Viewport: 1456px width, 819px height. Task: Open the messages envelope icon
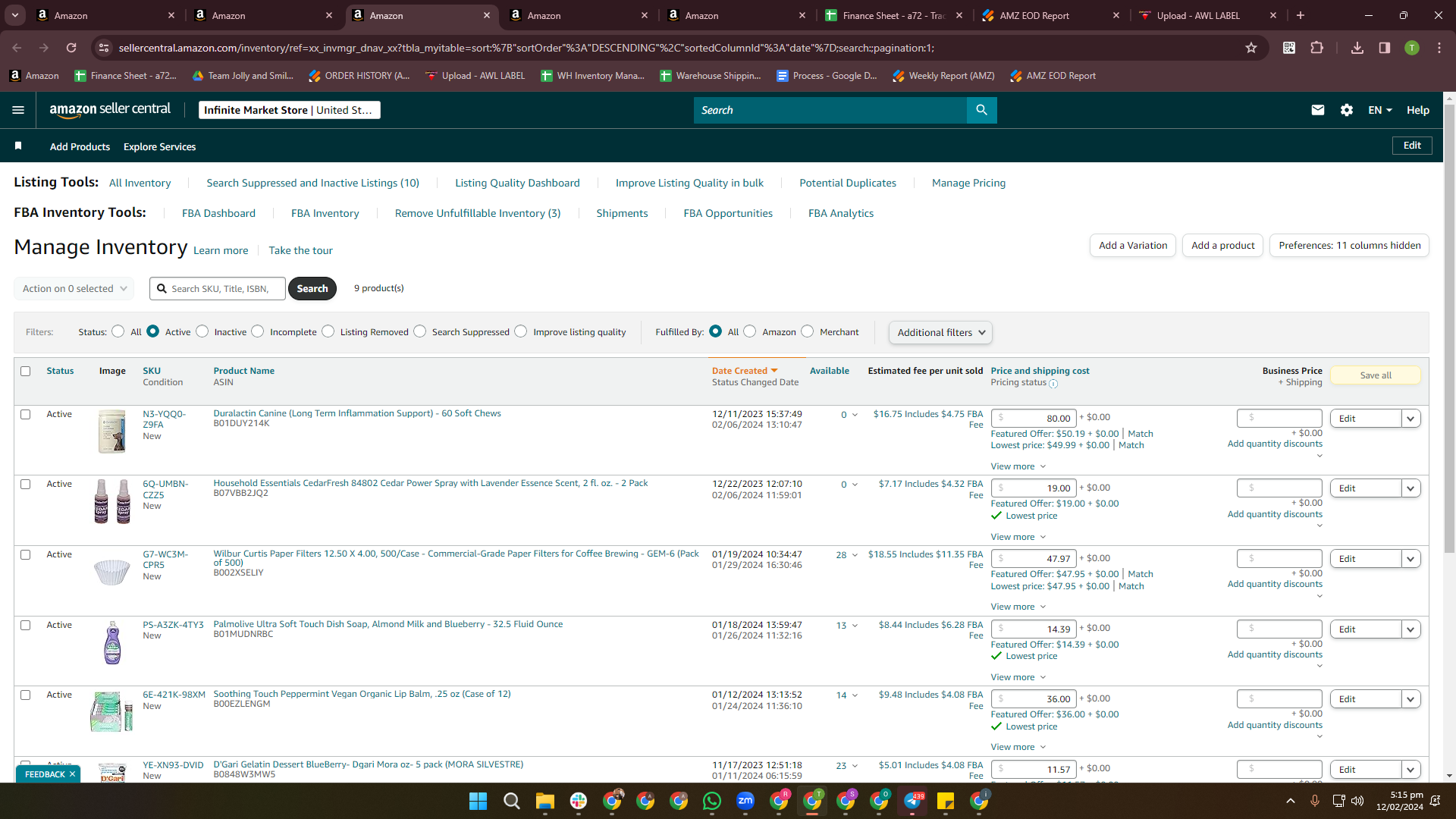click(x=1318, y=110)
